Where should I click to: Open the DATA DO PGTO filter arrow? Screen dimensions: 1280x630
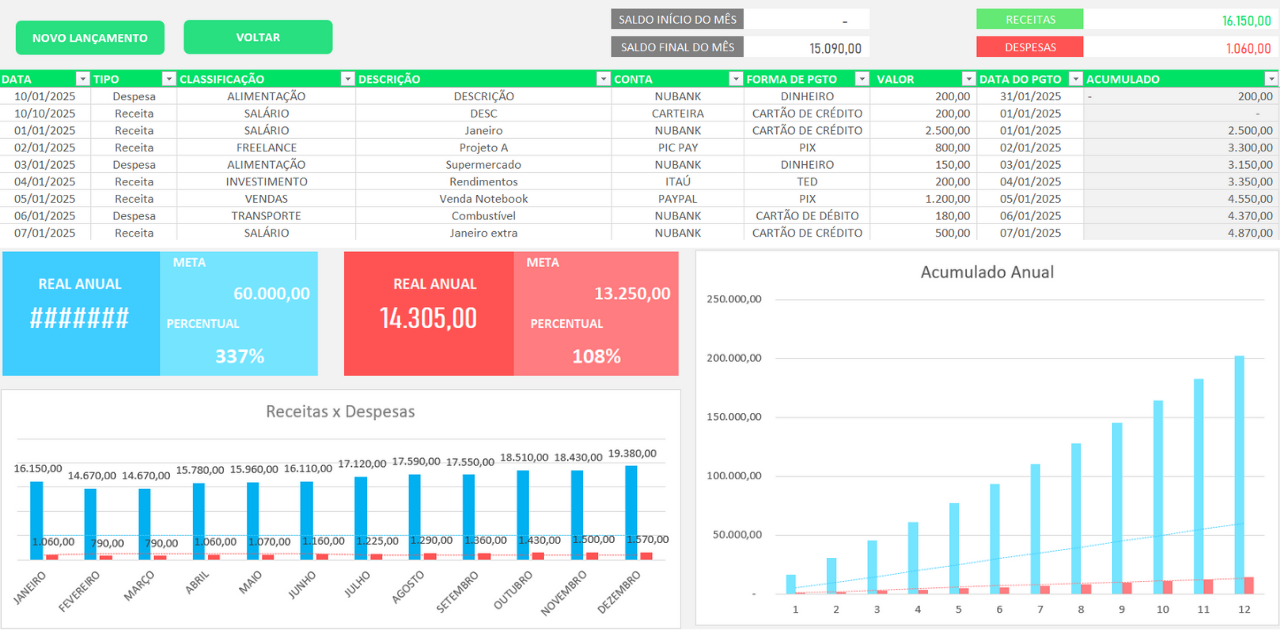(1075, 79)
